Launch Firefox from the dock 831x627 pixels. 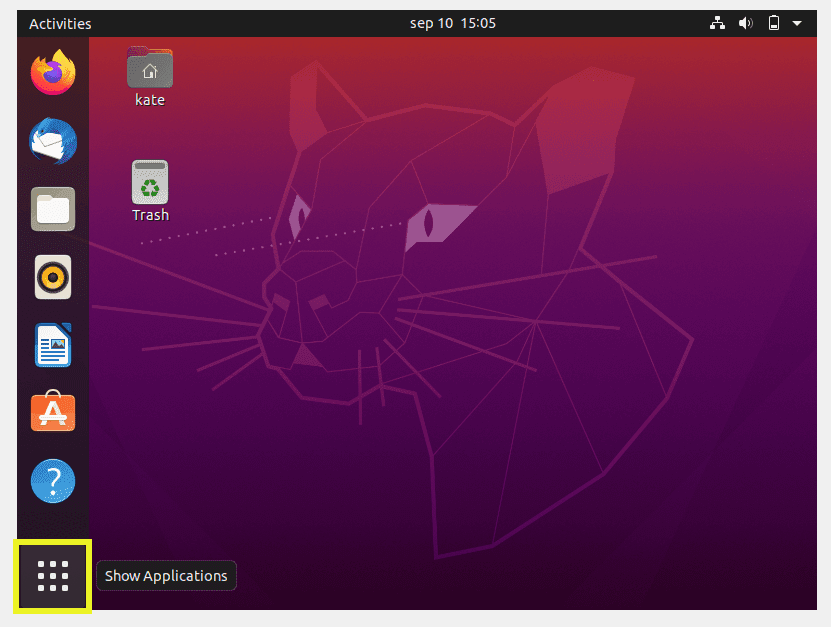coord(53,72)
